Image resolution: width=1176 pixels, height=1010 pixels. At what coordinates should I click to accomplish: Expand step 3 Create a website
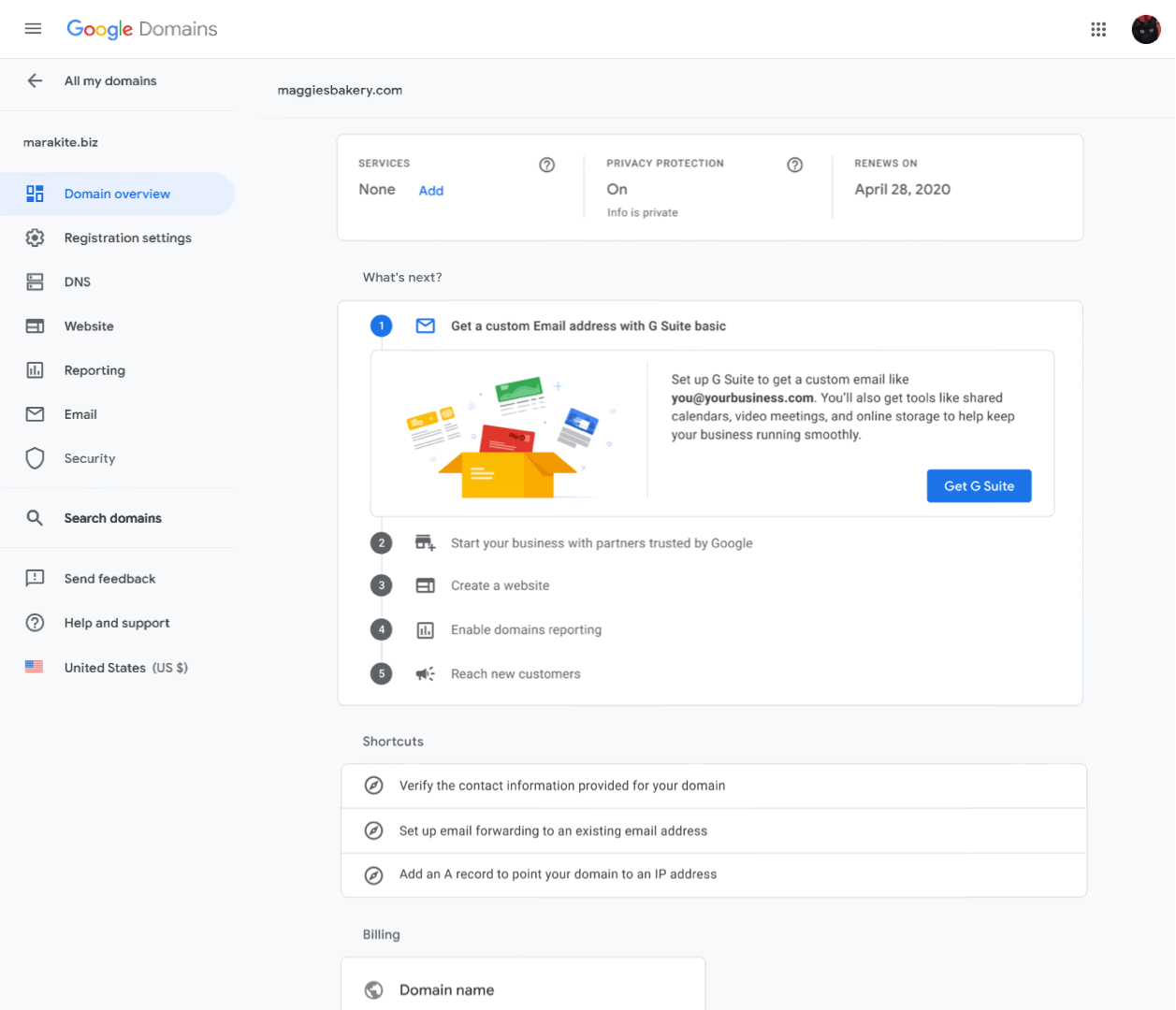(501, 585)
